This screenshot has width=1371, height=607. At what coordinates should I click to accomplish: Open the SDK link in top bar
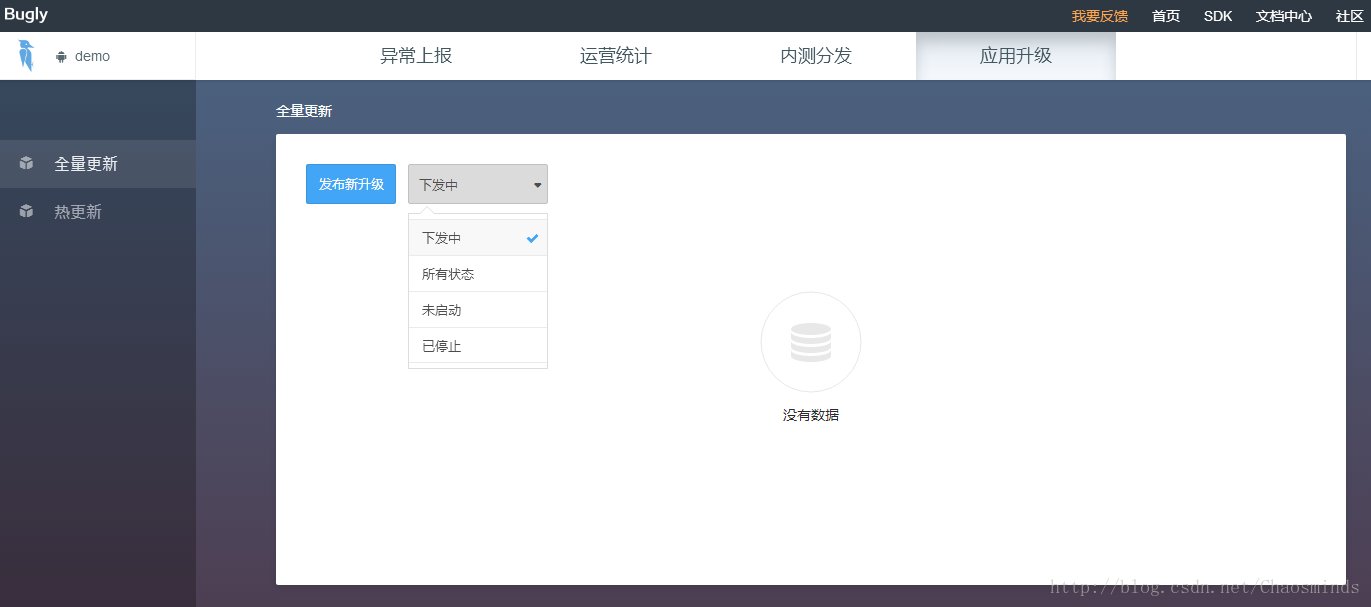pyautogui.click(x=1218, y=16)
